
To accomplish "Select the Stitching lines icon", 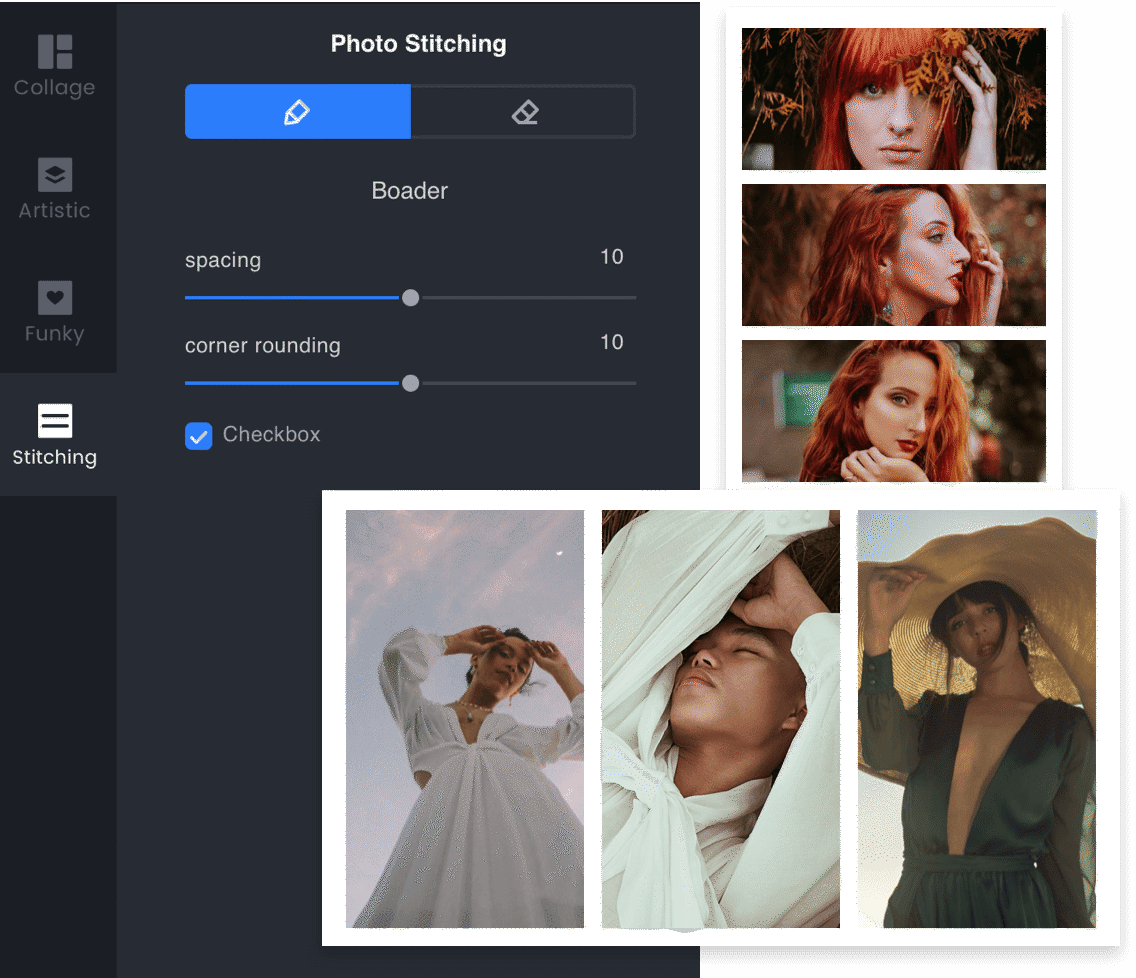I will click(x=55, y=421).
